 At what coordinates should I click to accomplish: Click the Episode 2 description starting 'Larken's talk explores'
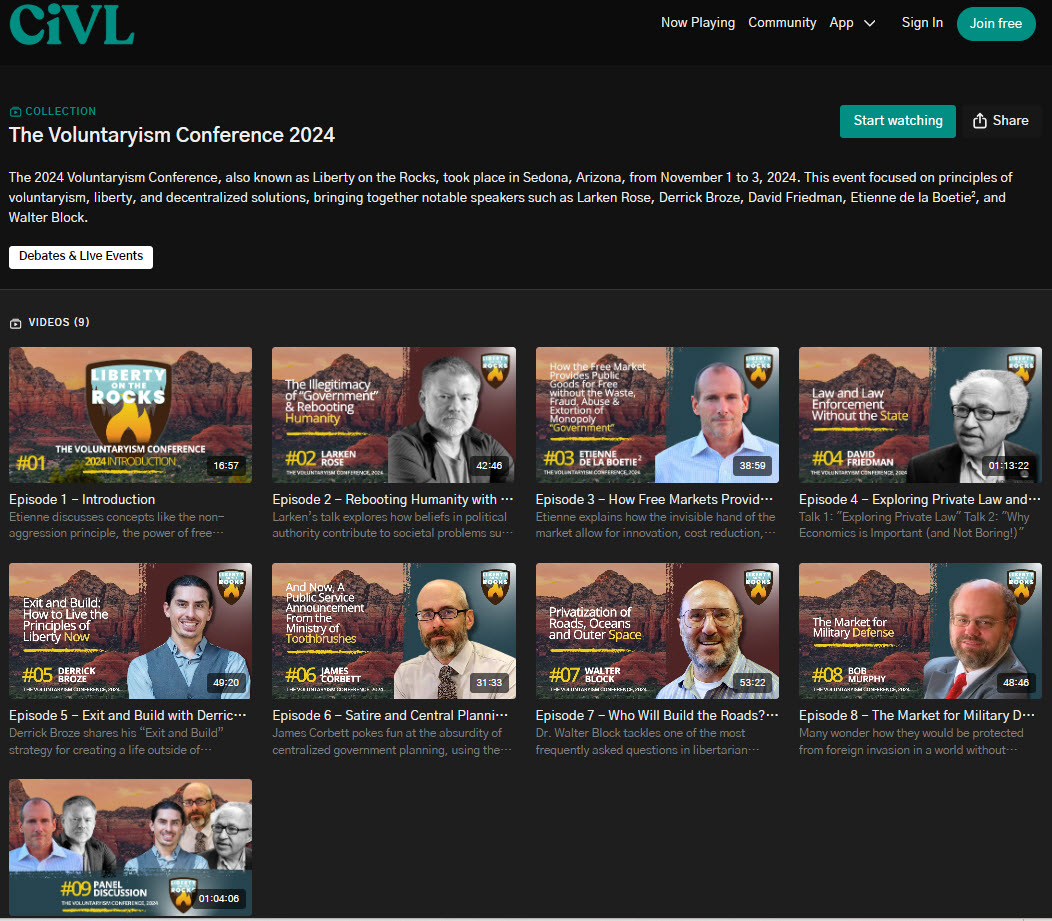coord(392,525)
